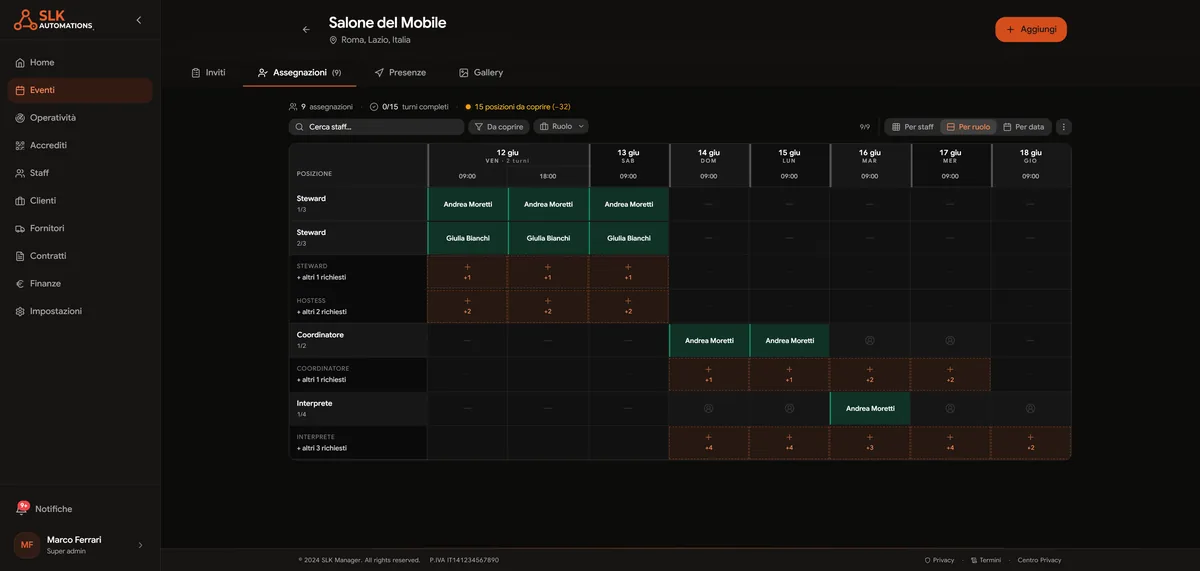Image resolution: width=1200 pixels, height=571 pixels.
Task: Select Giulia Bianchi cell on 12 giu 09:00
Action: pos(467,238)
